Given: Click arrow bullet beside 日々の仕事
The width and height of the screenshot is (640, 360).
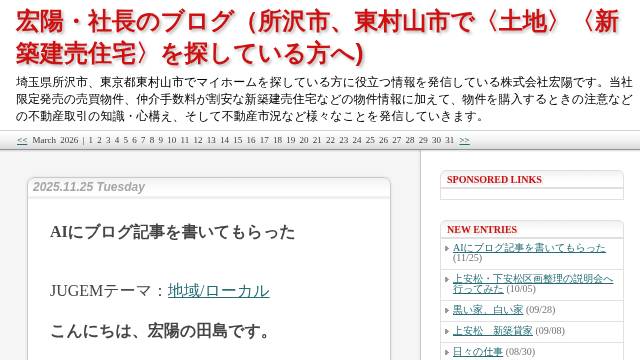Looking at the screenshot, I should point(447,352).
